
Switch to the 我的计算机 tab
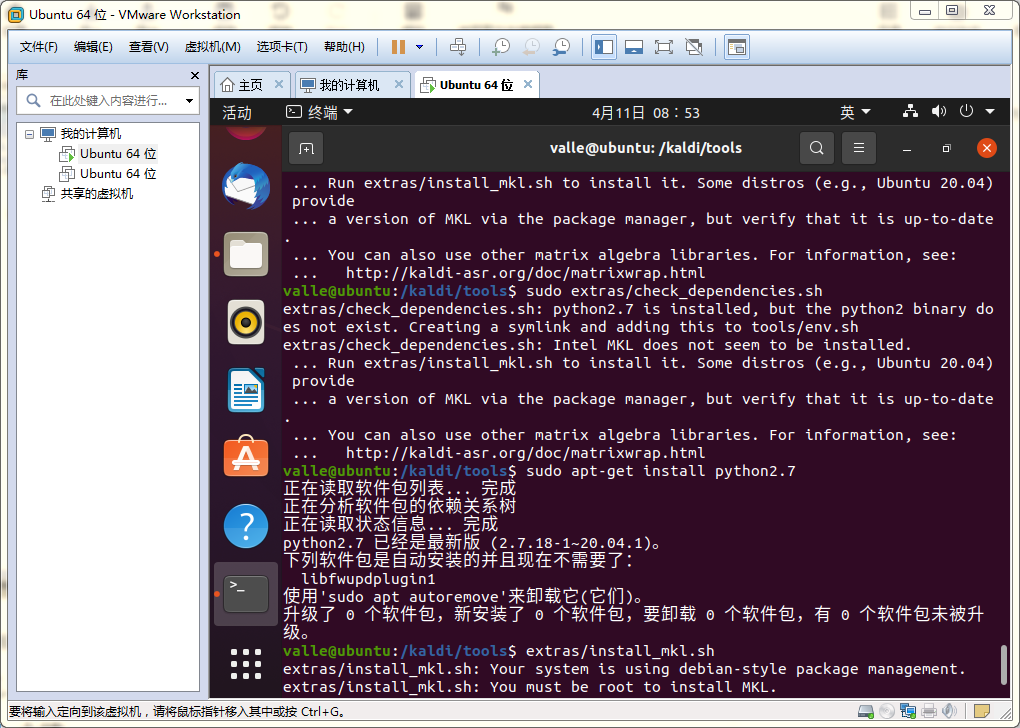349,85
